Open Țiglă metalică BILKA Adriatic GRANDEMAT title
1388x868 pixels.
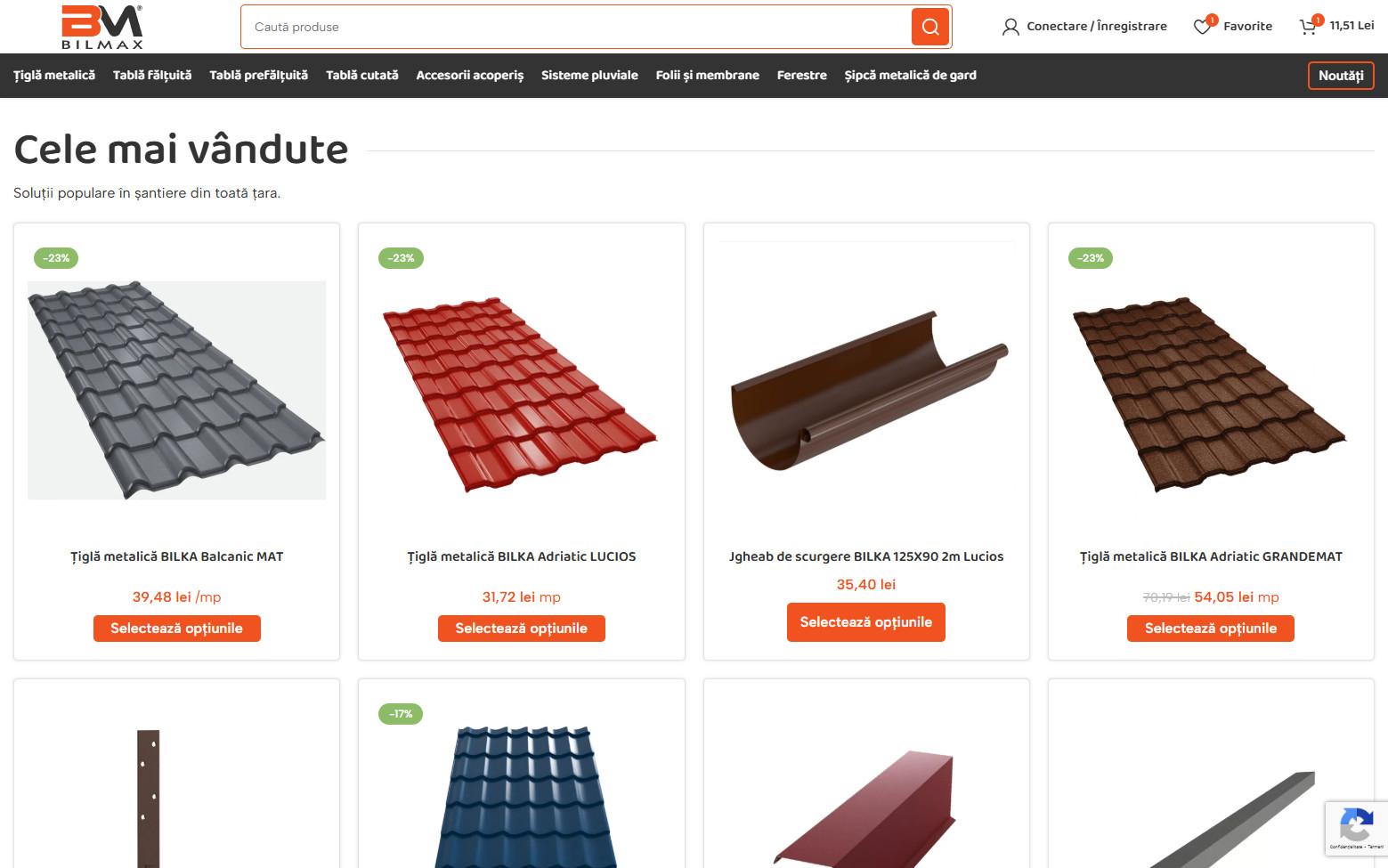pyautogui.click(x=1211, y=556)
